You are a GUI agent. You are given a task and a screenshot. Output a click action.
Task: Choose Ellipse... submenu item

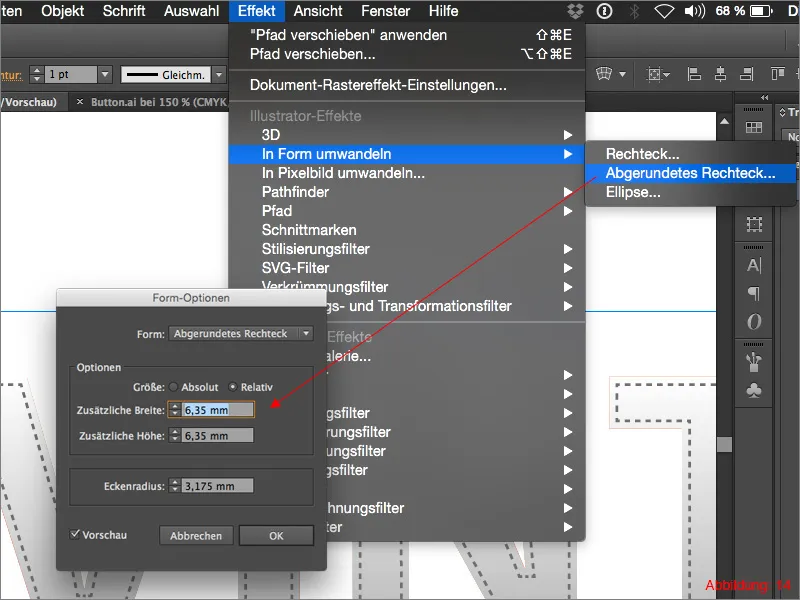(690, 192)
